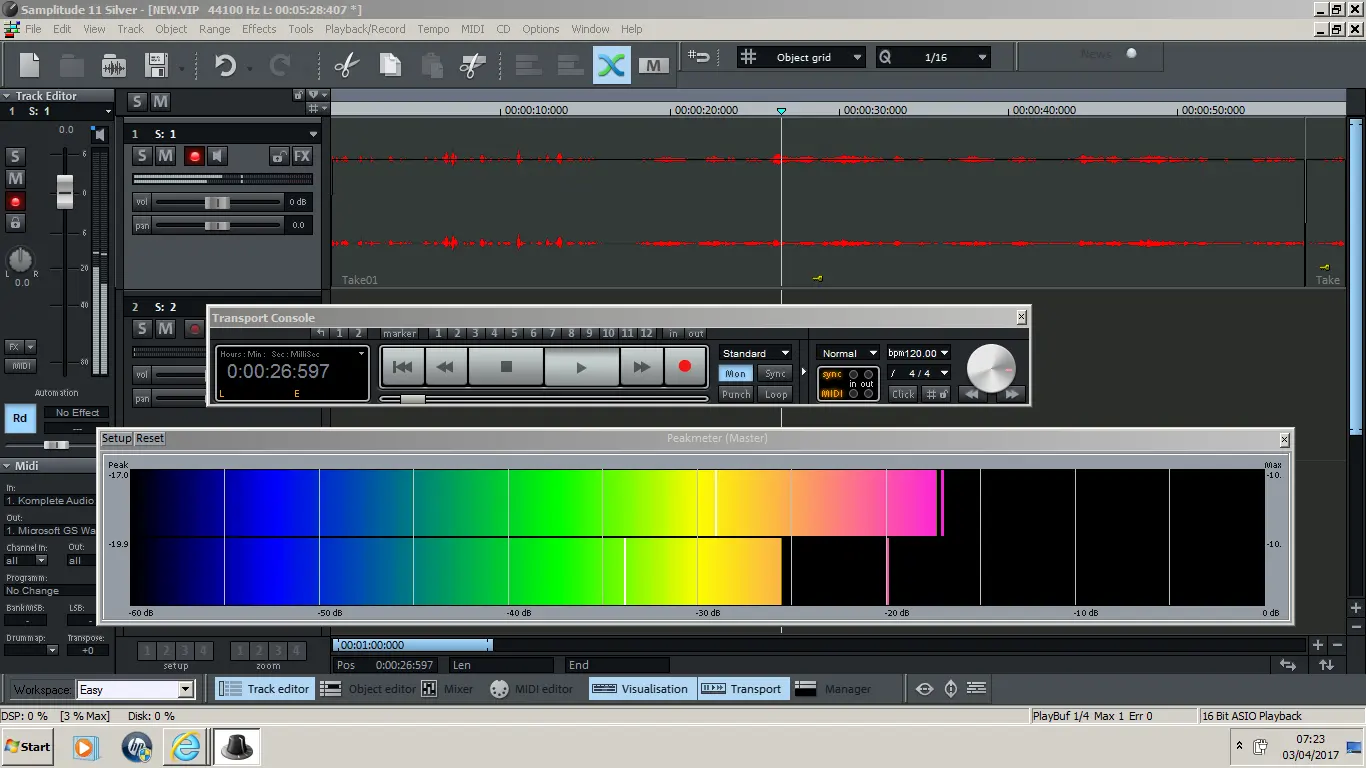Viewport: 1366px width, 768px height.
Task: Rewind using the Transport Console
Action: click(x=446, y=367)
